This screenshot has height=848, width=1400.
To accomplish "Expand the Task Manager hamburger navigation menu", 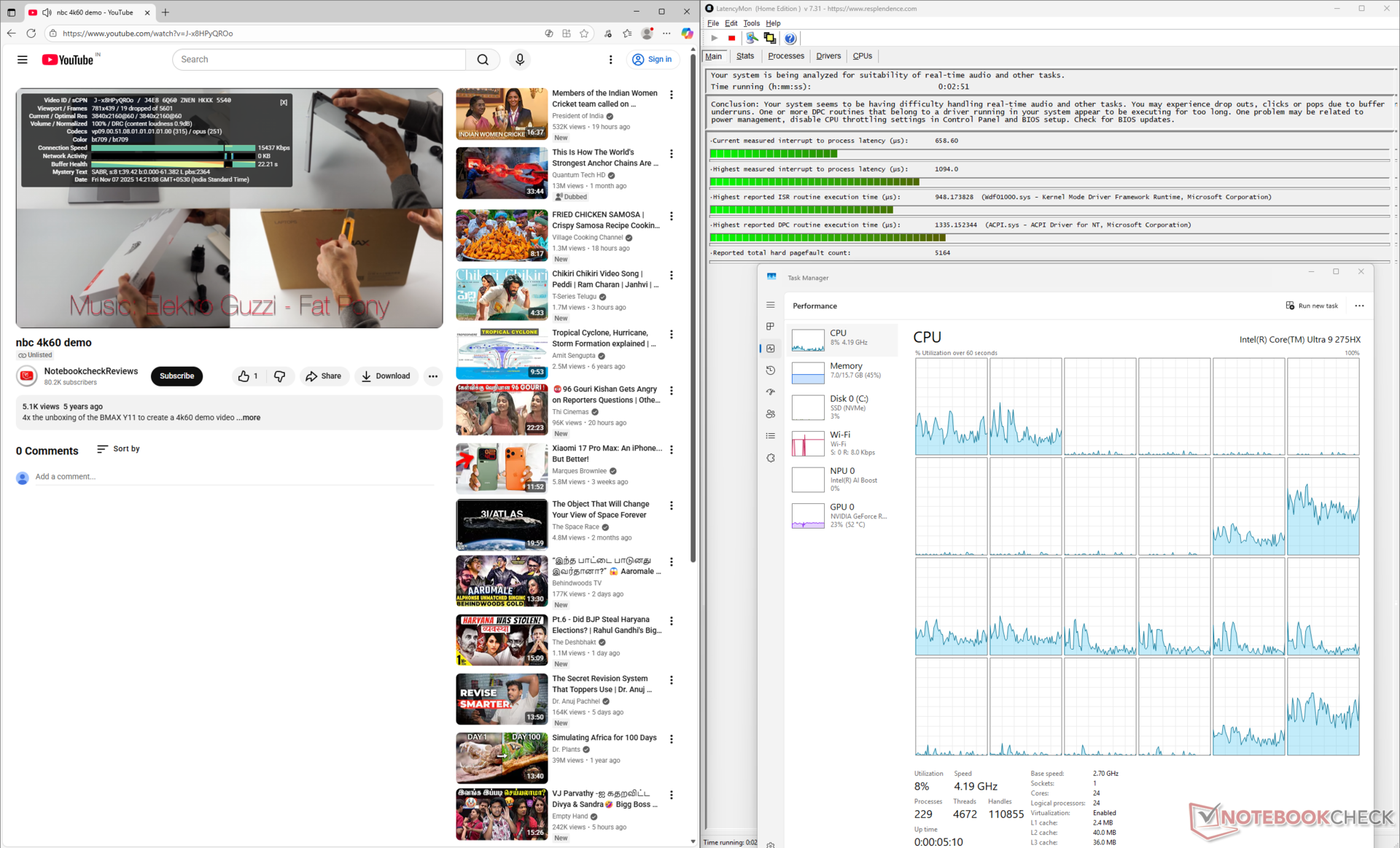I will (x=771, y=305).
